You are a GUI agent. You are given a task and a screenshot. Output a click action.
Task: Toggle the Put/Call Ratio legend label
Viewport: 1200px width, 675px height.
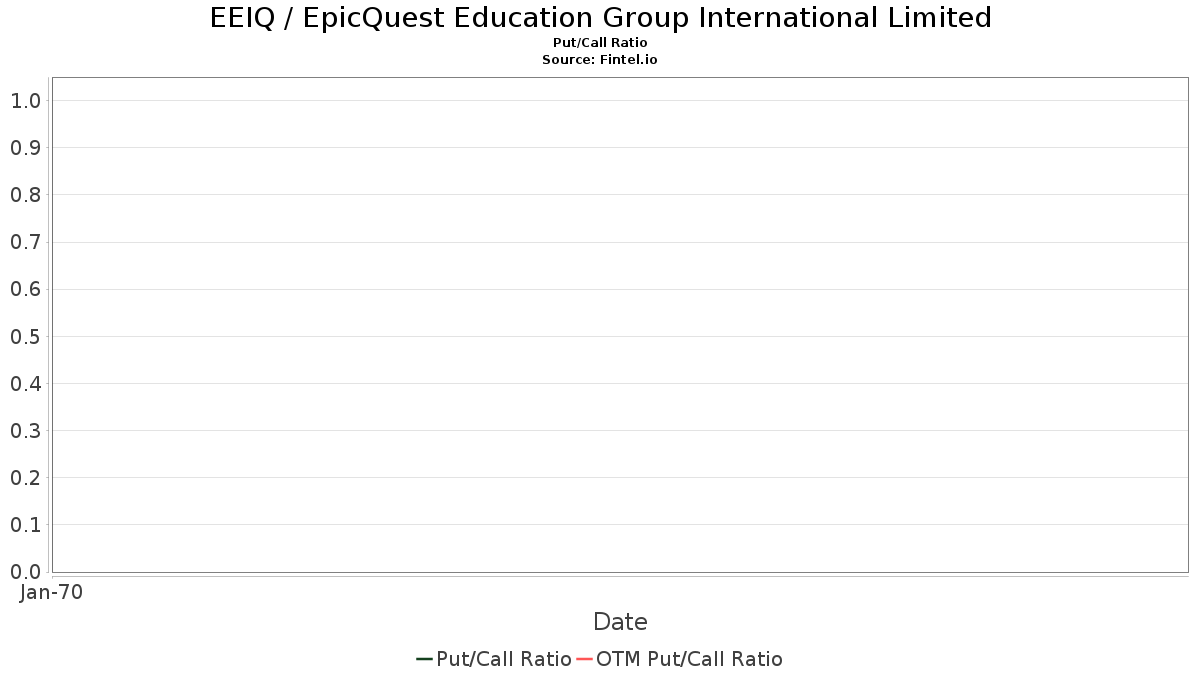click(504, 659)
